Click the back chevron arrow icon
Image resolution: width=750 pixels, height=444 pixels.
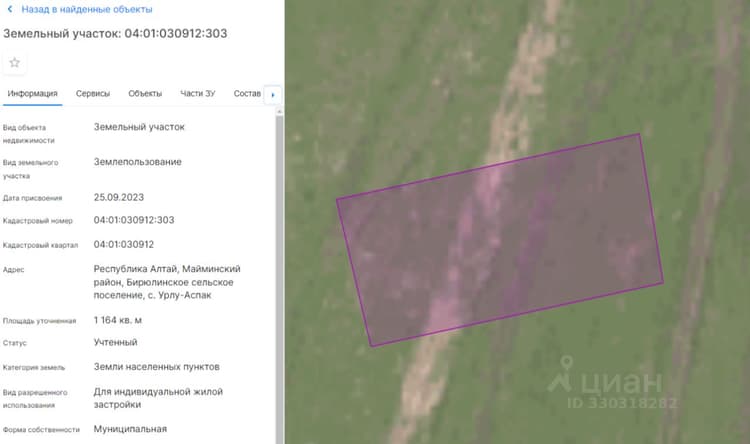pos(10,9)
